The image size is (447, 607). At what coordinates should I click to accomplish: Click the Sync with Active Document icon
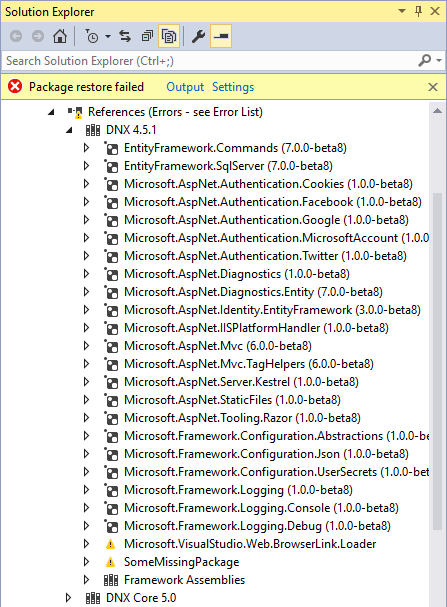[x=125, y=36]
